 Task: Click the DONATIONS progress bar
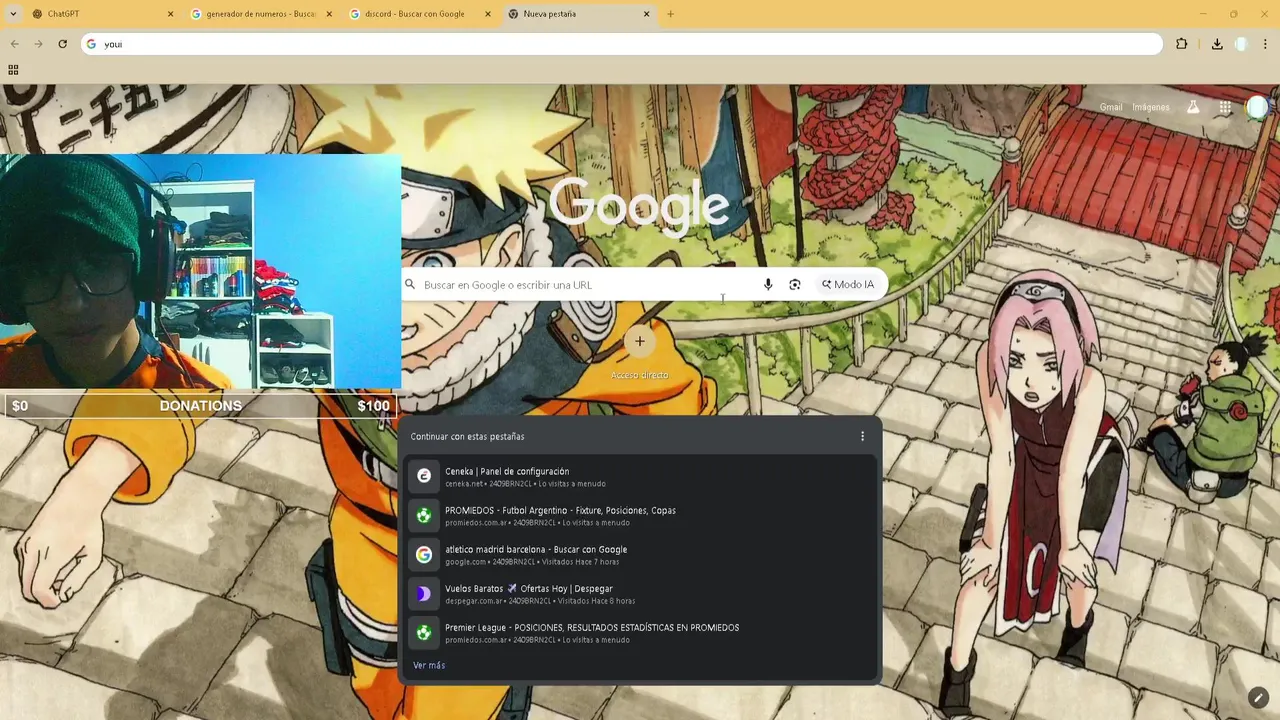pyautogui.click(x=200, y=406)
